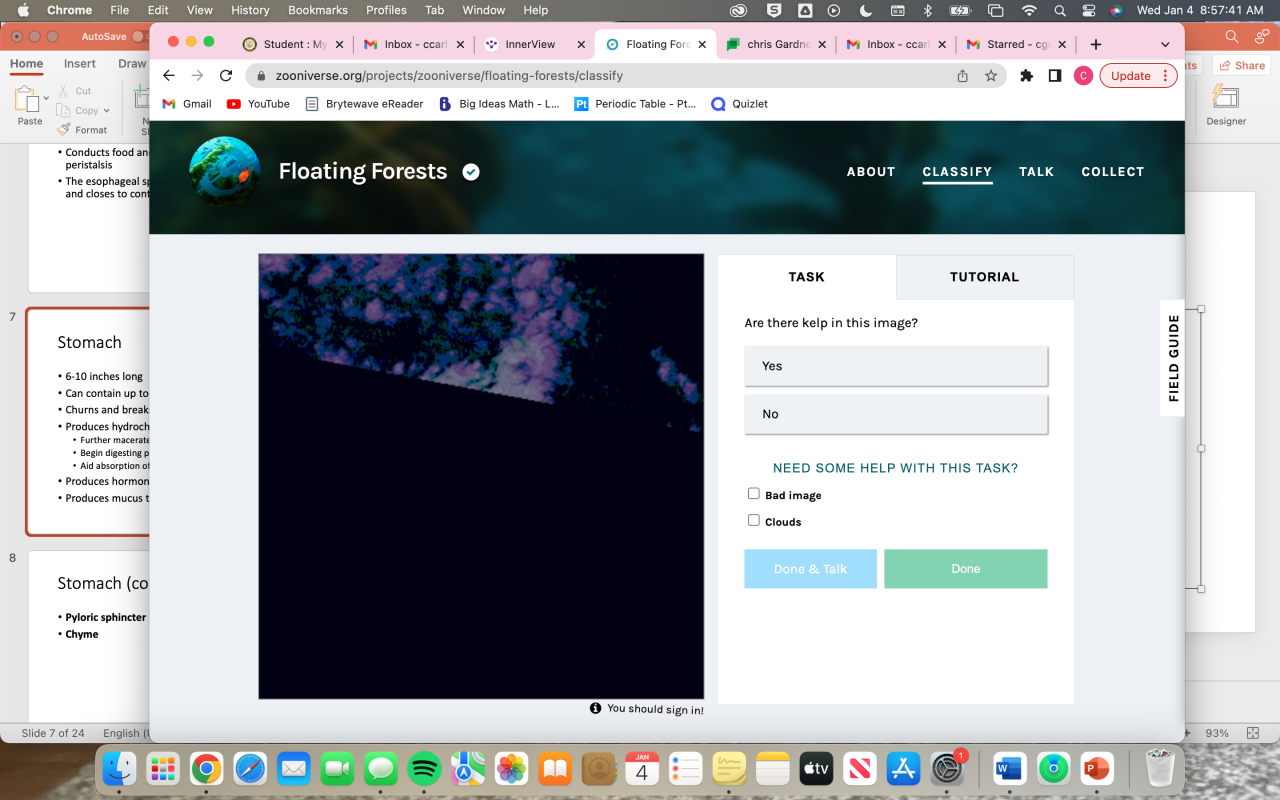Switch to the Tutorial tab
The width and height of the screenshot is (1280, 800).
985,277
